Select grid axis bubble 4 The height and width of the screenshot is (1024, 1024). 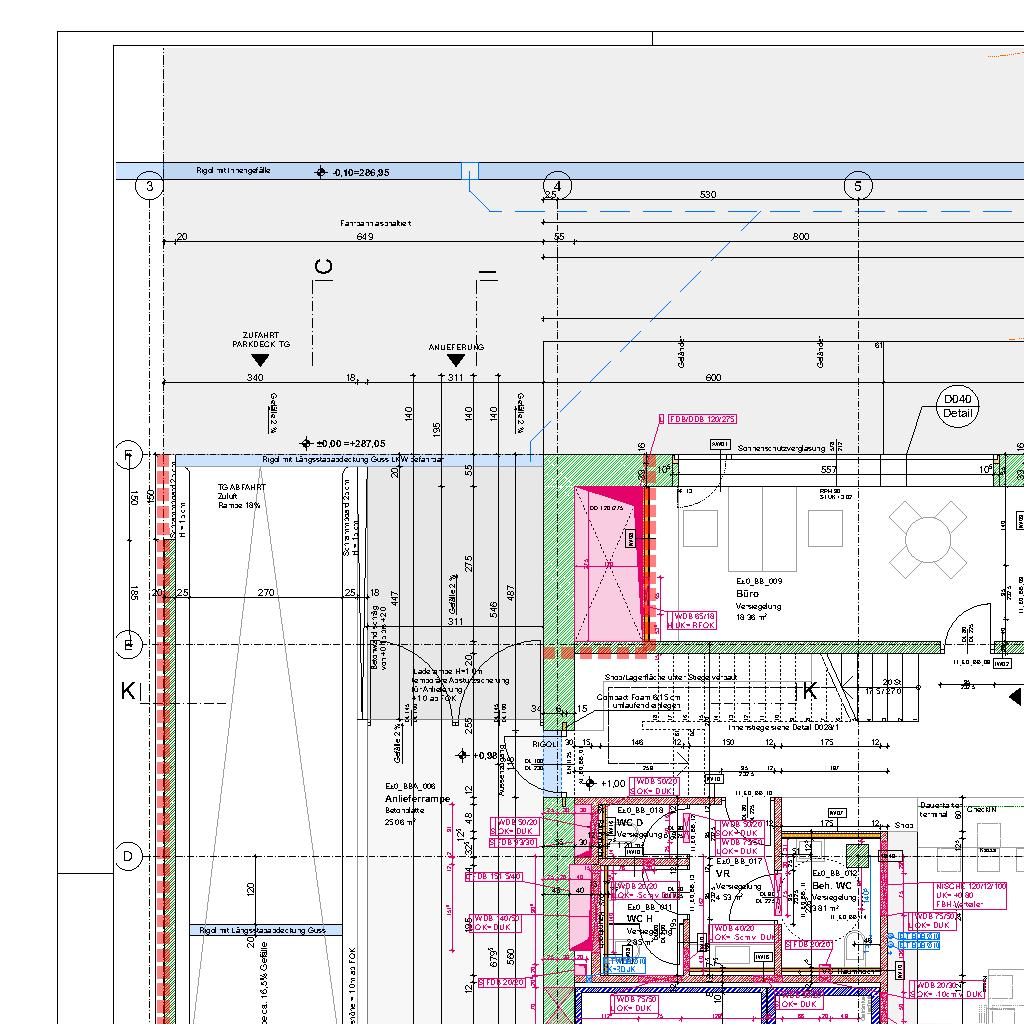(557, 186)
